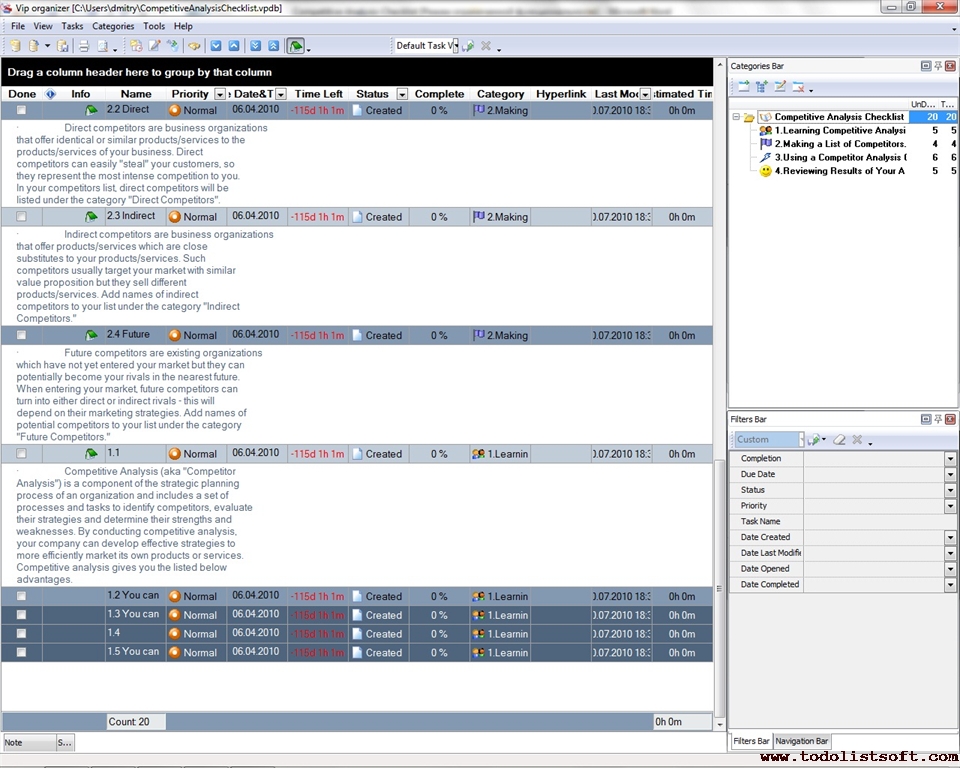Viewport: 960px width, 768px height.
Task: Click the Task Name filter field
Action: pyautogui.click(x=873, y=522)
